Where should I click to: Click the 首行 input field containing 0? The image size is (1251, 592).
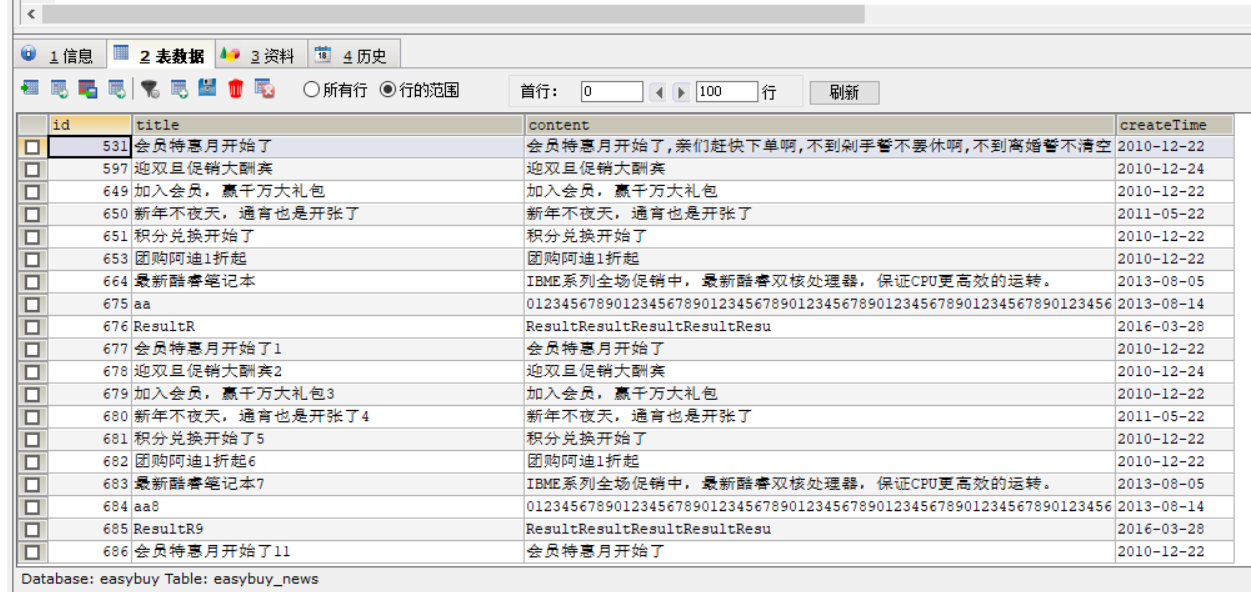click(x=612, y=92)
